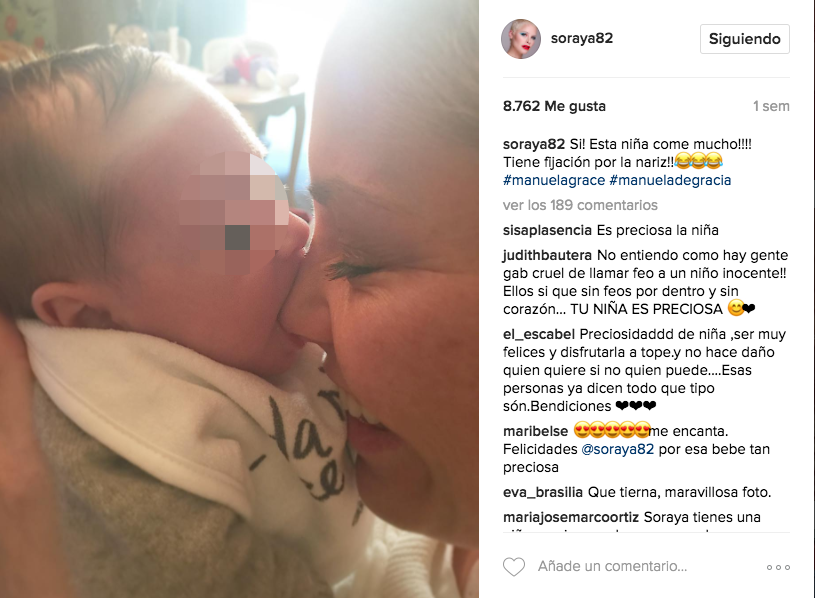Click the 1 sem post timestamp
This screenshot has height=598, width=815.
click(771, 106)
